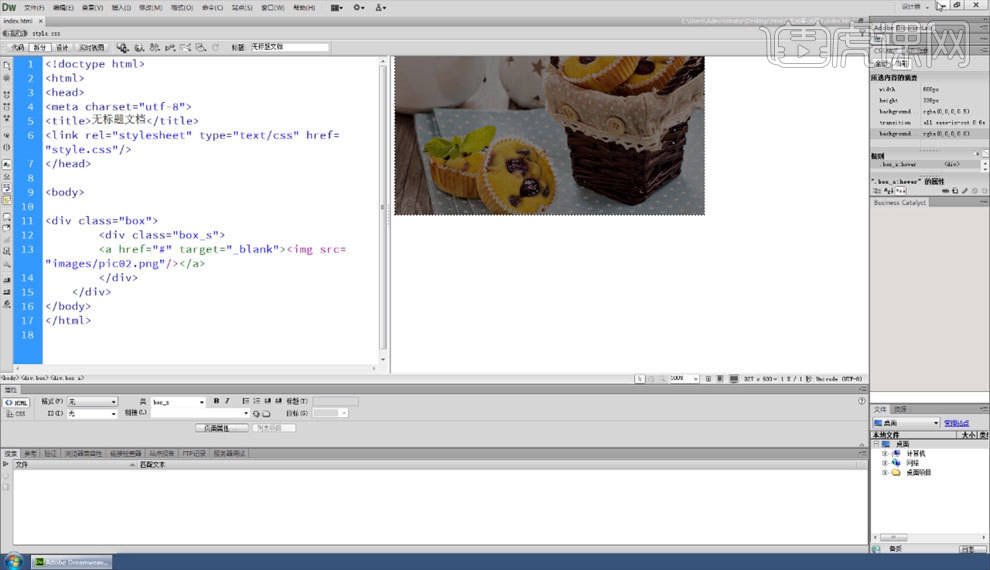Switch Properties panel to CSS mode
This screenshot has width=990, height=570.
(16, 414)
